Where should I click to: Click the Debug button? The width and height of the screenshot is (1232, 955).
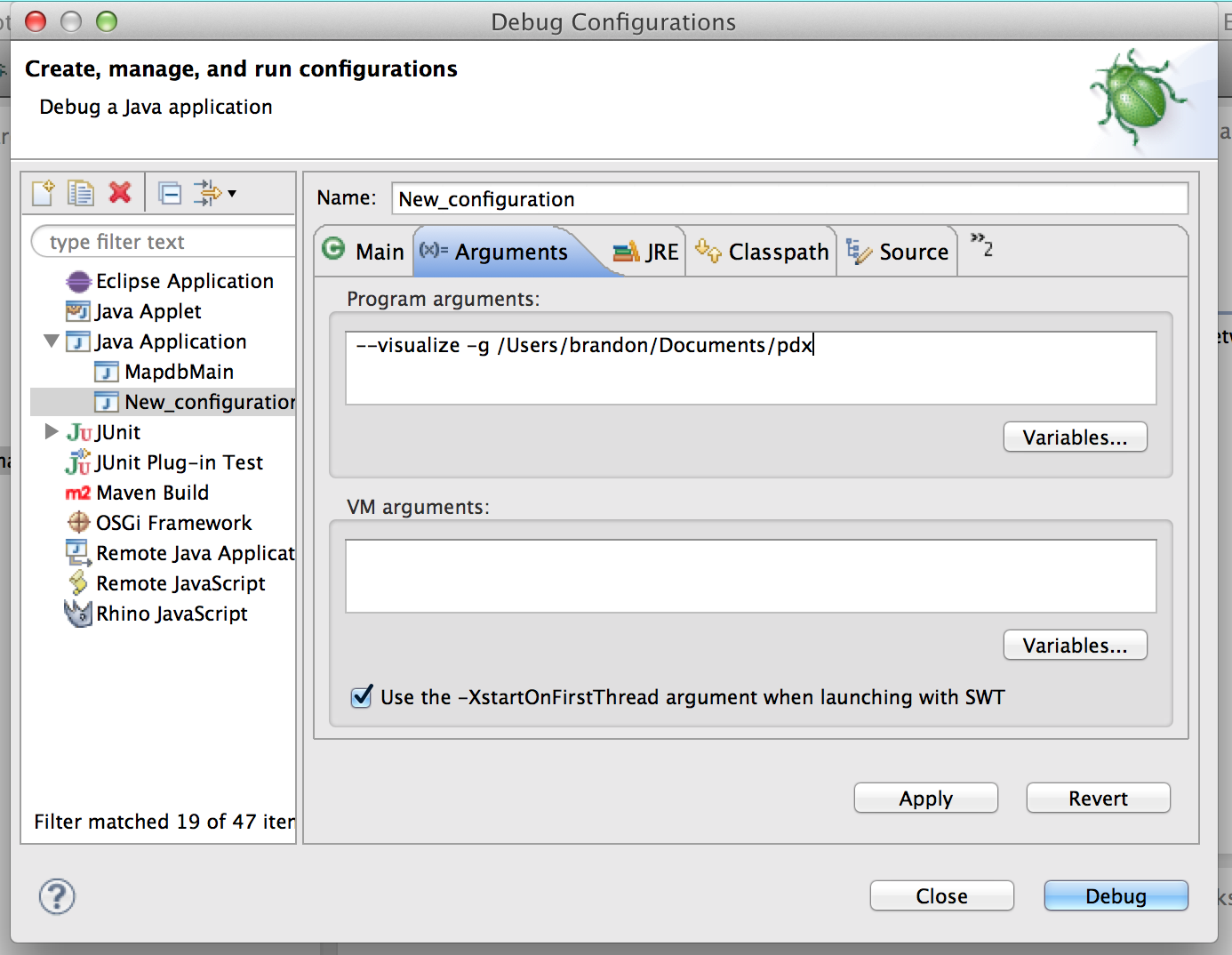click(x=1116, y=895)
